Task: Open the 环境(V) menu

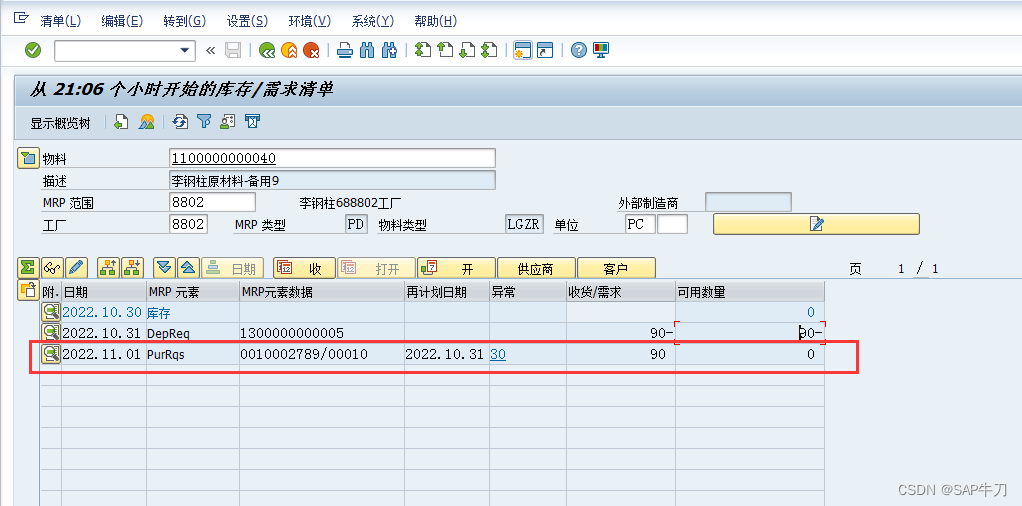Action: coord(310,21)
